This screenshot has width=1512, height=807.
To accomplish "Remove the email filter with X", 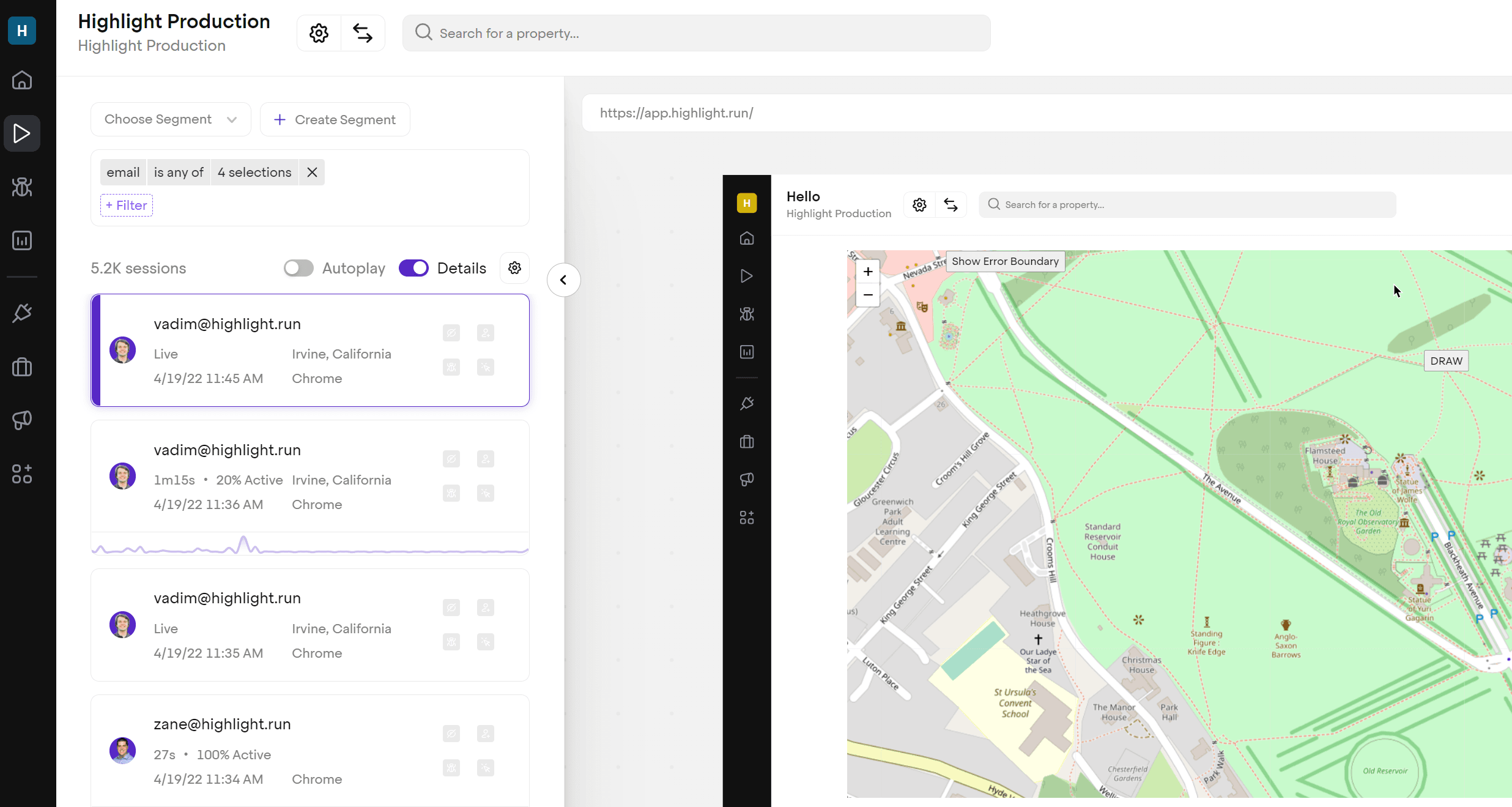I will 312,173.
